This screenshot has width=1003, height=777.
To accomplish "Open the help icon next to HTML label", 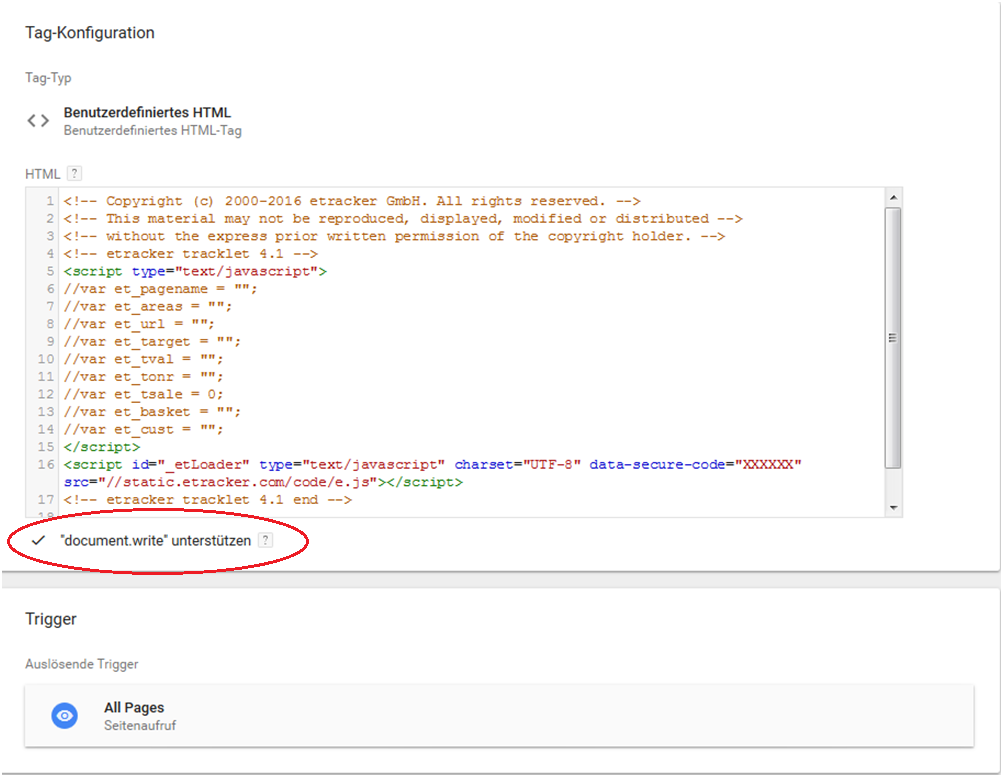I will click(74, 173).
